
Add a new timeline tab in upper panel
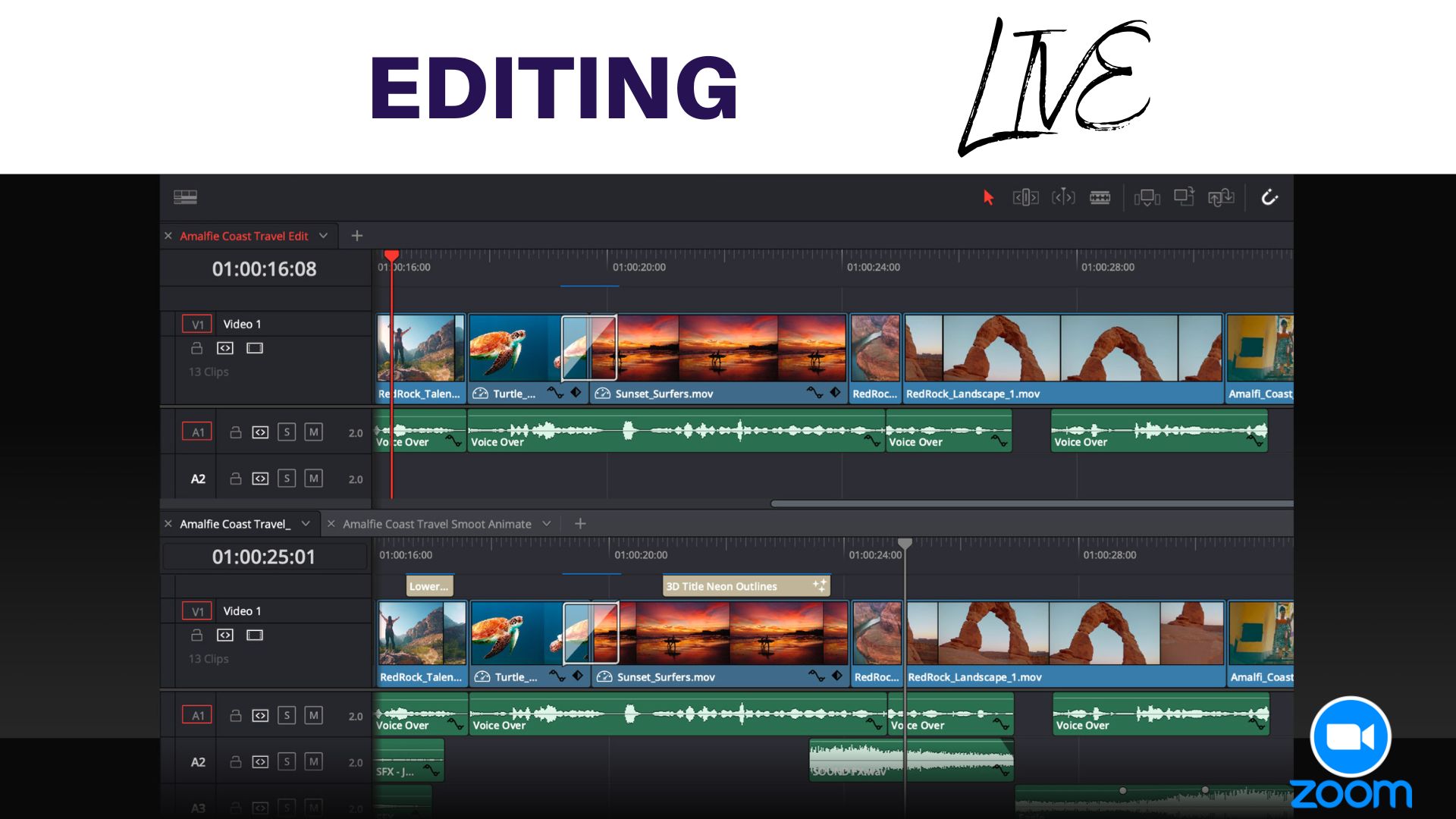coord(357,236)
